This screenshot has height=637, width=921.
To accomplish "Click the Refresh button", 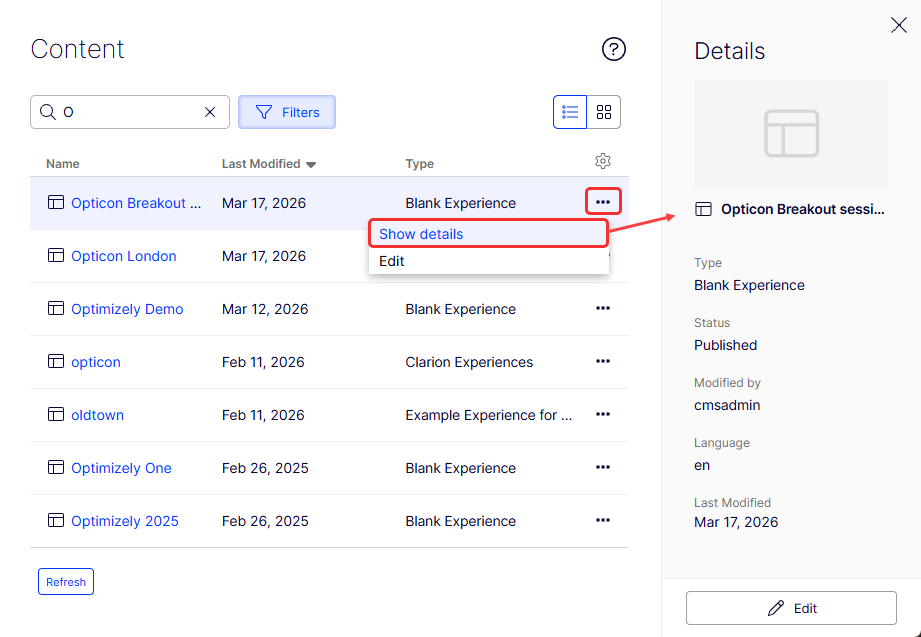I will click(66, 582).
